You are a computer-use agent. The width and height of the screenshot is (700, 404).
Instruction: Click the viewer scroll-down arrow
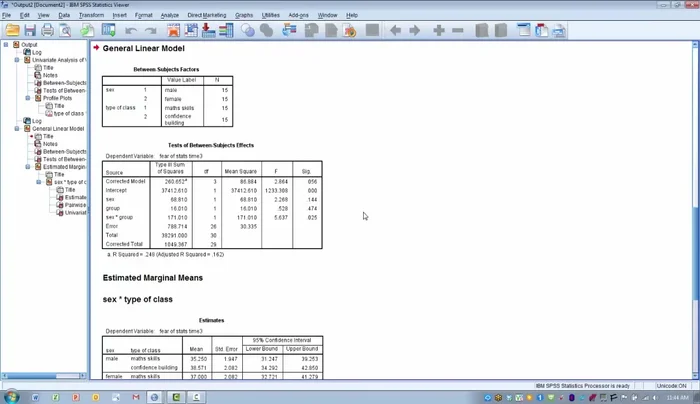[695, 376]
